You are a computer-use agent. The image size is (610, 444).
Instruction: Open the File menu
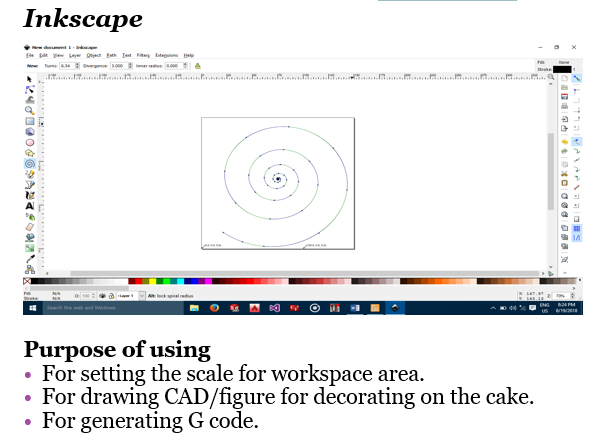click(30, 55)
